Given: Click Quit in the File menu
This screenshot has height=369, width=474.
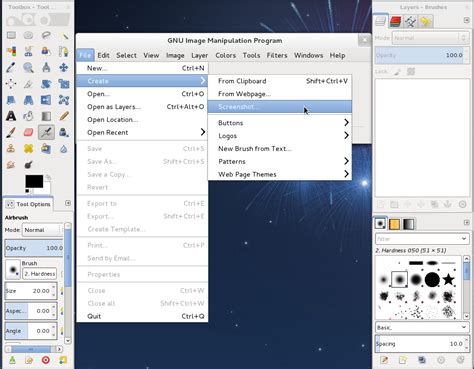Looking at the screenshot, I should 142,316.
